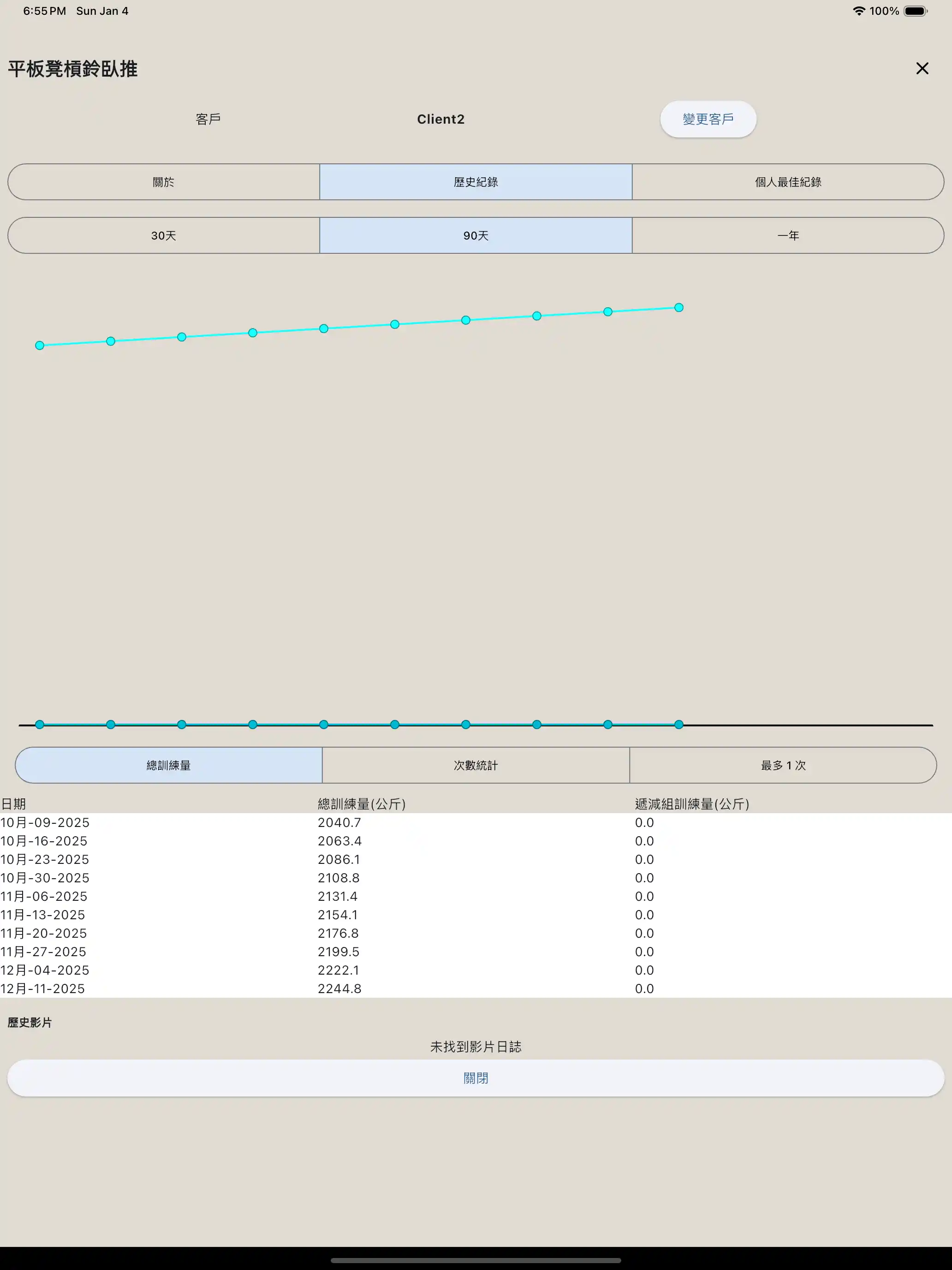Close the dialog with the X icon

[x=922, y=68]
